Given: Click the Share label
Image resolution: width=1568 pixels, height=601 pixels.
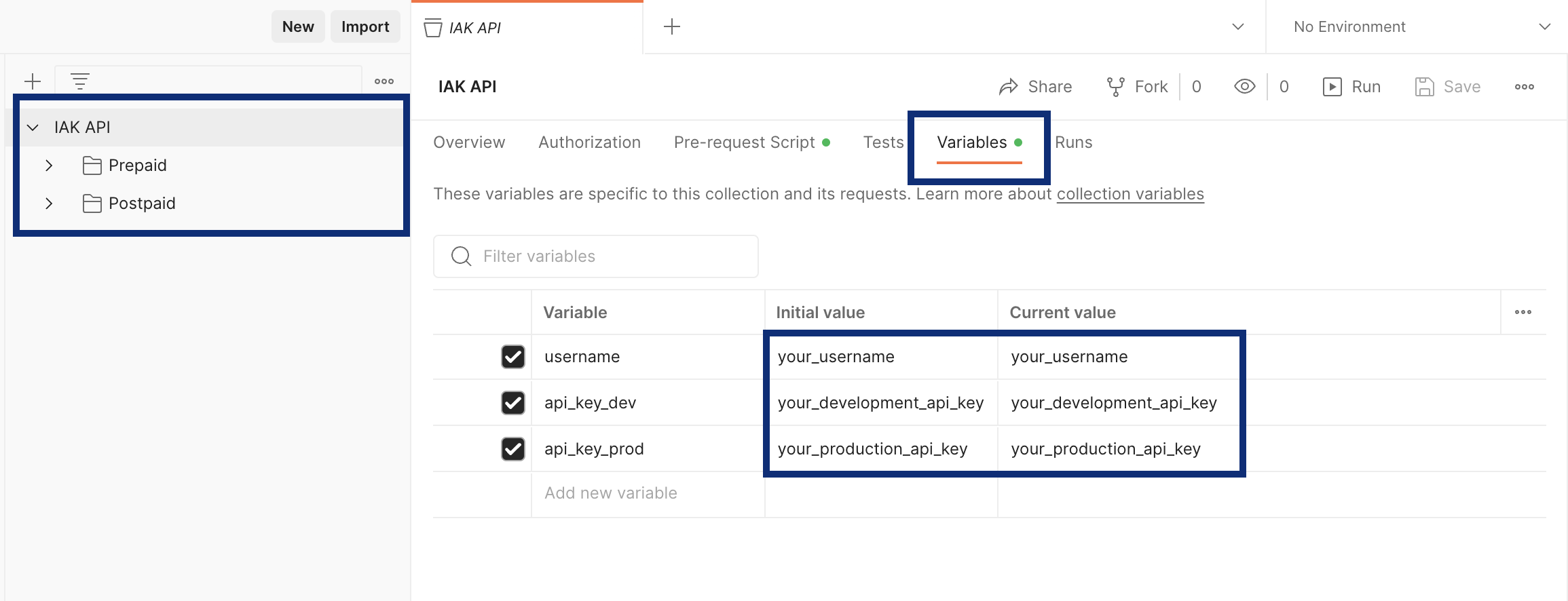Looking at the screenshot, I should pyautogui.click(x=1049, y=87).
